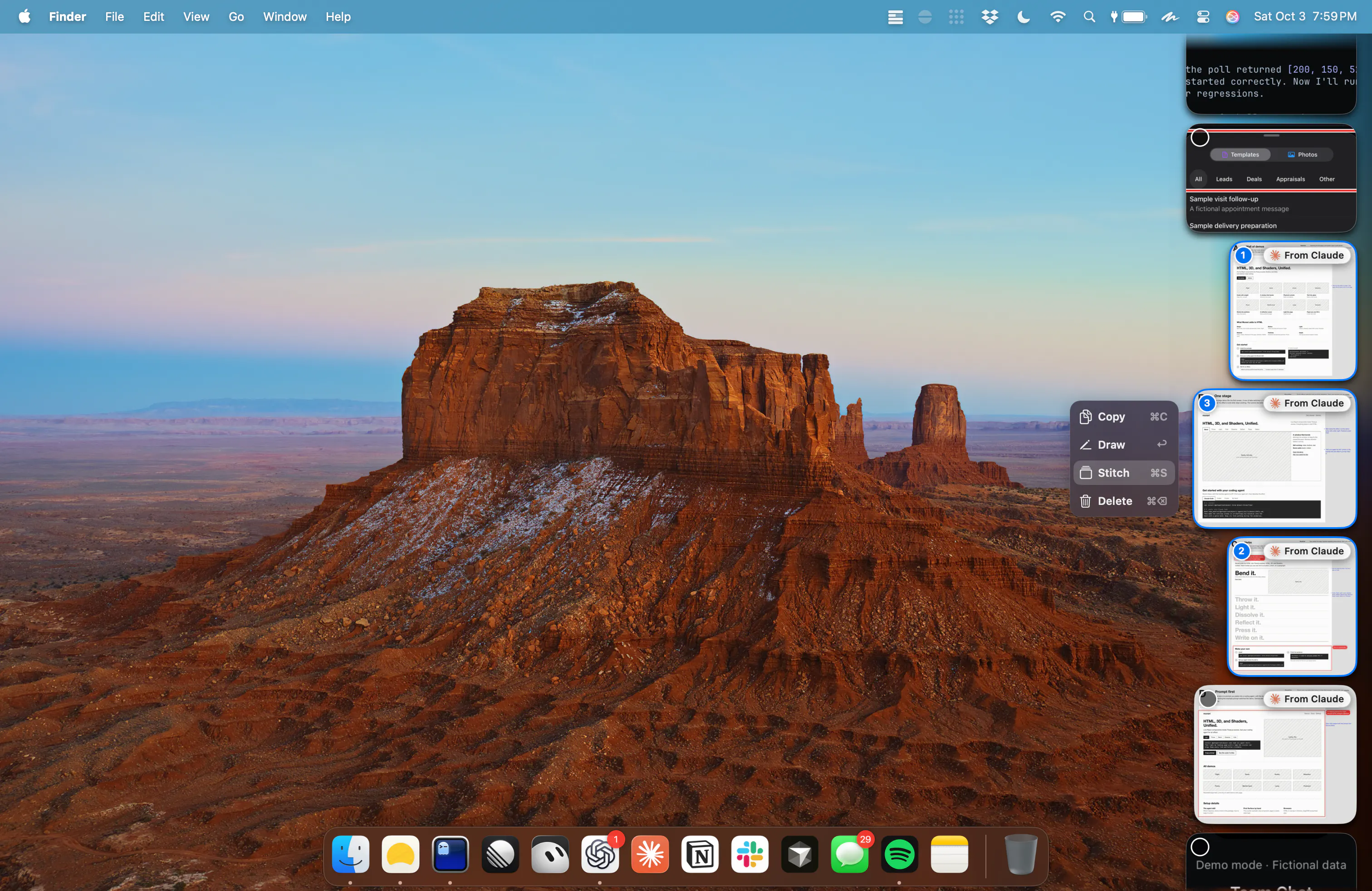Screen dimensions: 1372x891
Task: Click the stacked-rows menu bar icon
Action: click(895, 17)
